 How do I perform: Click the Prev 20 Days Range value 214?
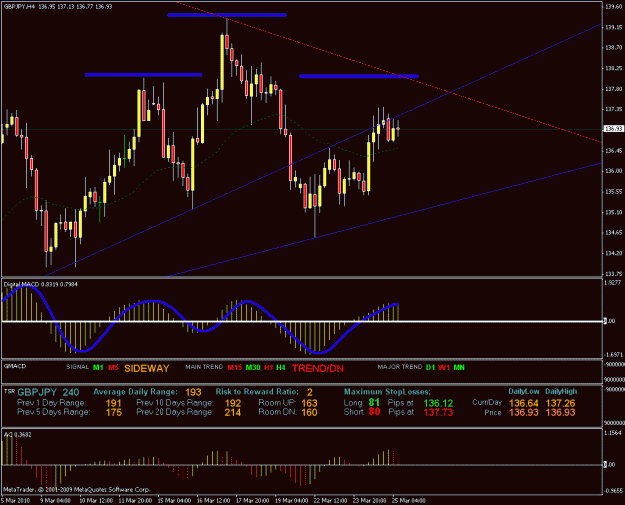(x=233, y=412)
